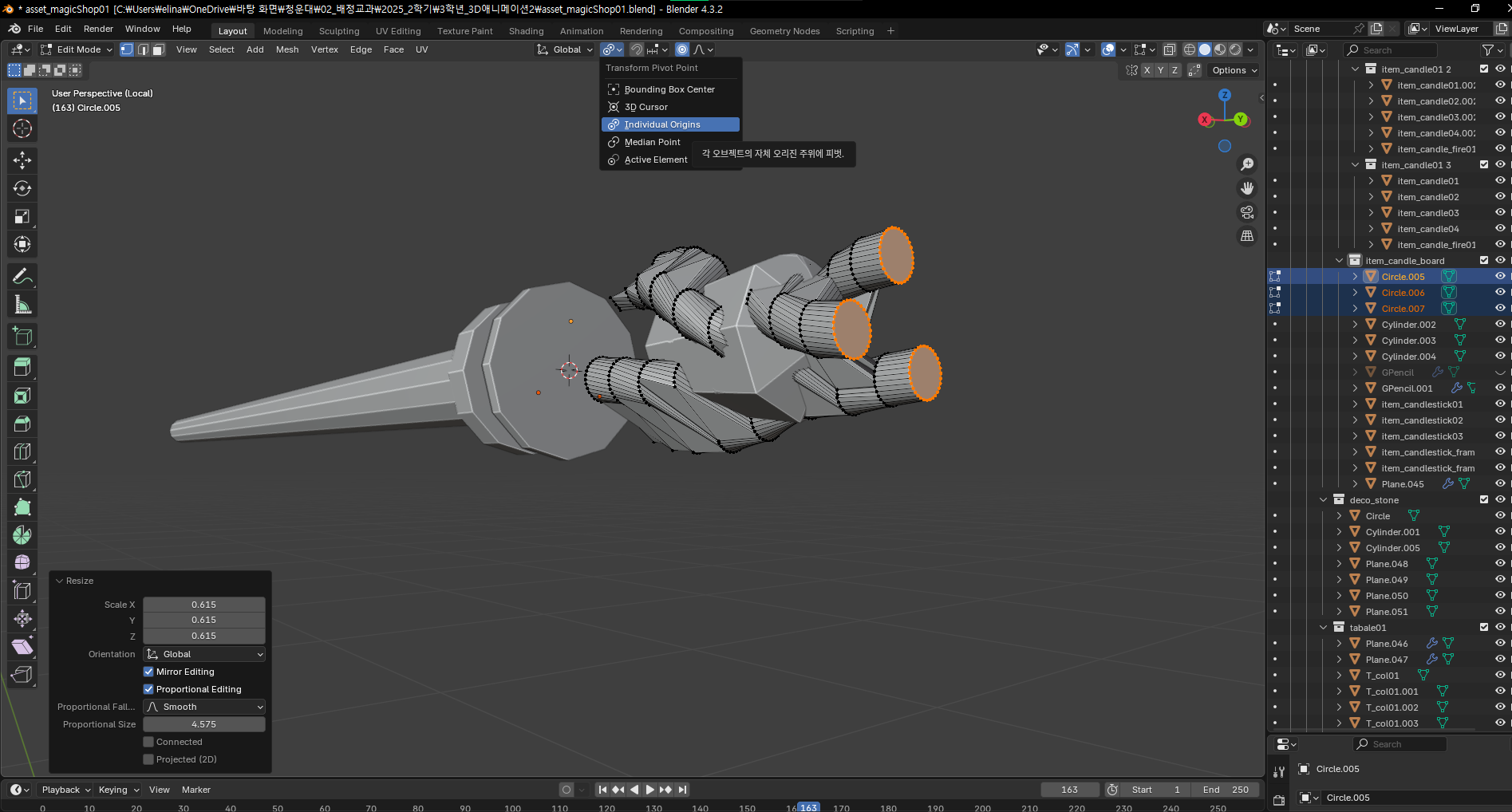Exclude item_candle_board collection checkbox
This screenshot has width=1512, height=812.
[x=1484, y=260]
